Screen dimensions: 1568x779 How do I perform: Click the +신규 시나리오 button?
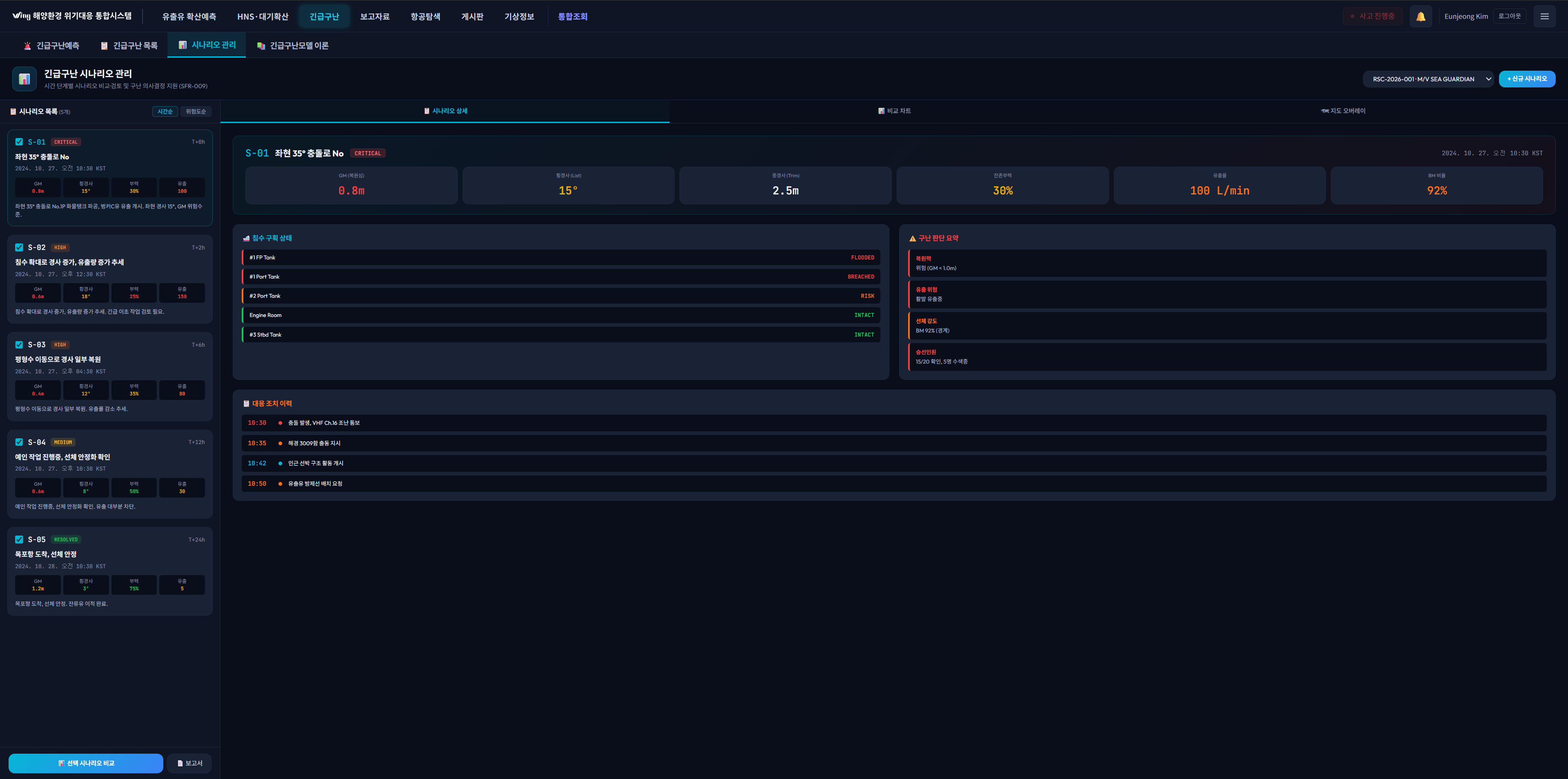(1526, 79)
